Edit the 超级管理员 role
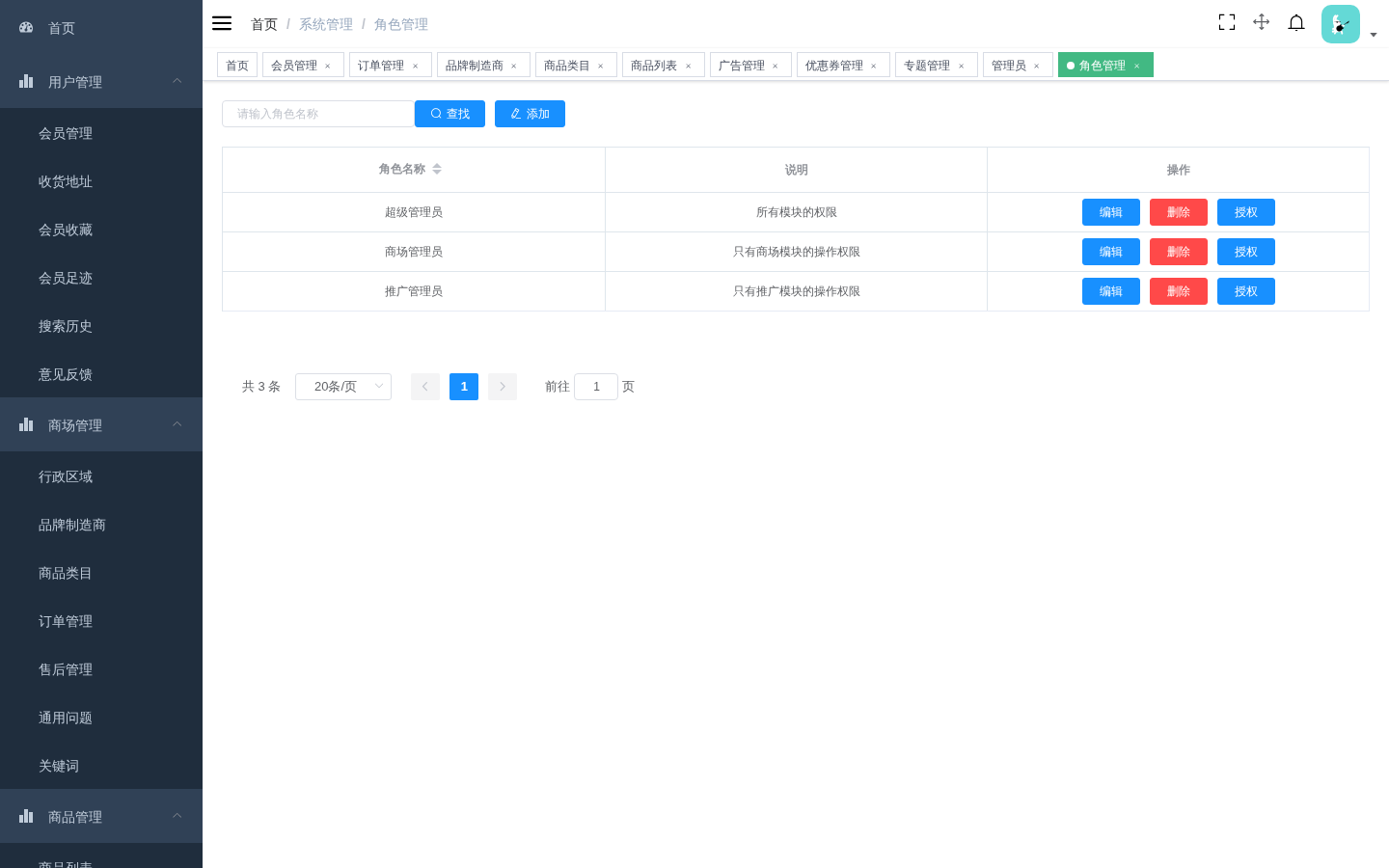 point(1111,212)
